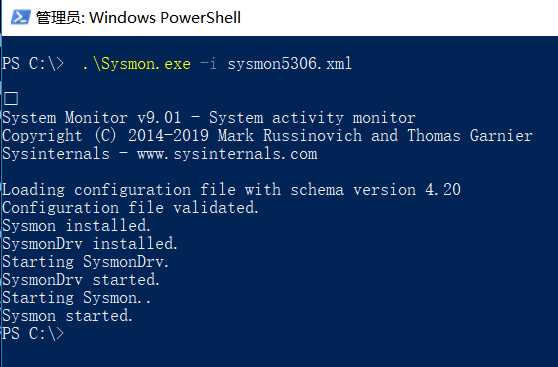Click the Thomas Garnier name
The height and width of the screenshot is (367, 558).
click(470, 136)
